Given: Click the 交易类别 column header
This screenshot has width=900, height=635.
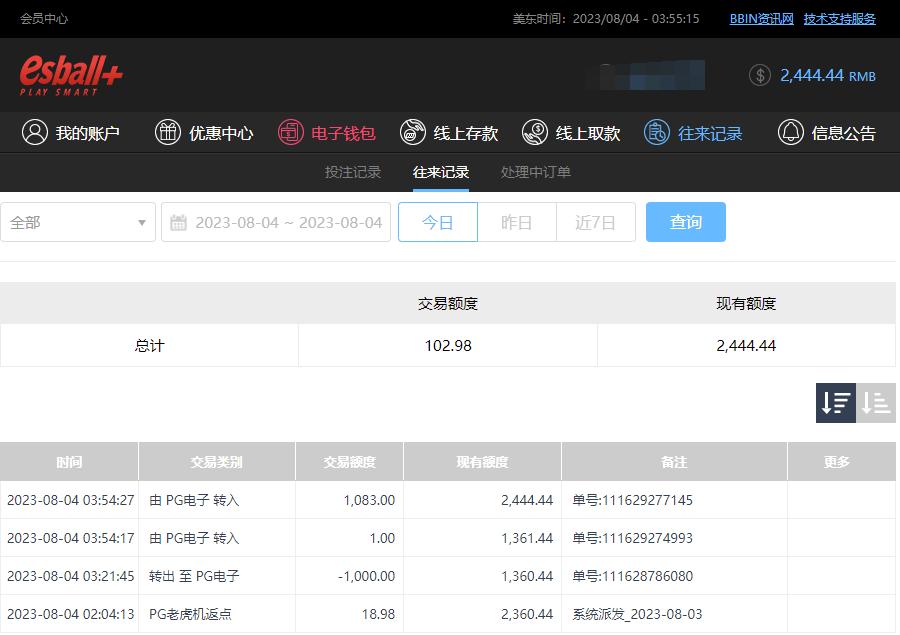Looking at the screenshot, I should [216, 462].
